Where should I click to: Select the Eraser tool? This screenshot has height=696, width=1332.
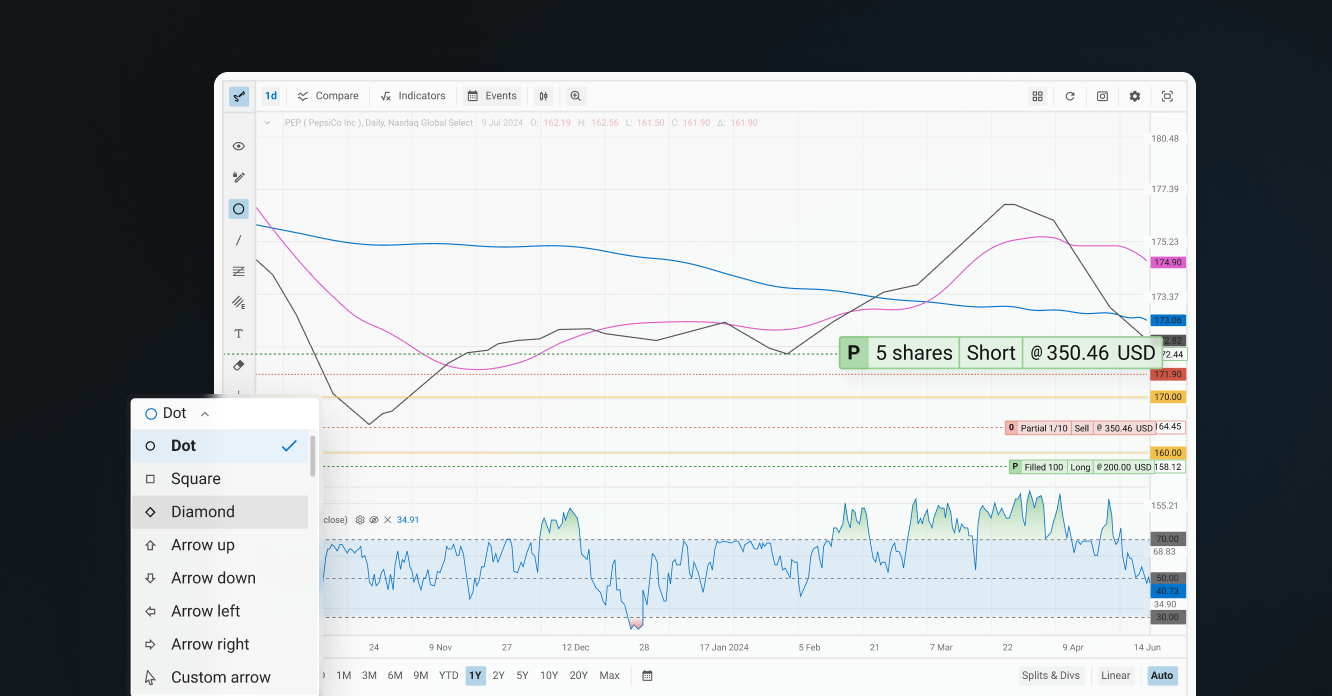(238, 365)
